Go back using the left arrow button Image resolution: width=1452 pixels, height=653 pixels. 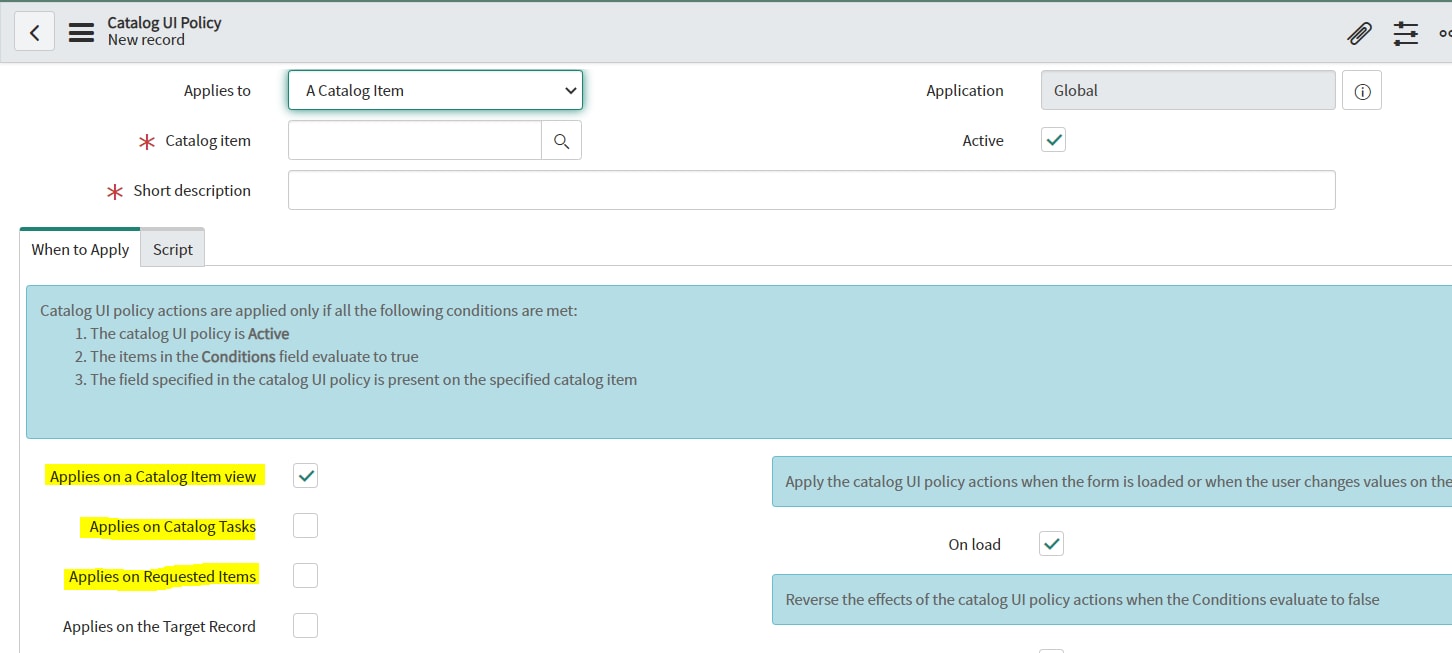coord(34,32)
